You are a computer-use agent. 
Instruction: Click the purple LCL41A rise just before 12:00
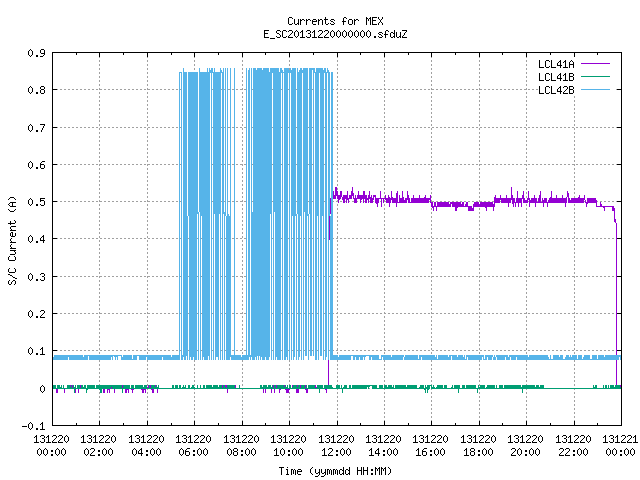click(x=329, y=294)
